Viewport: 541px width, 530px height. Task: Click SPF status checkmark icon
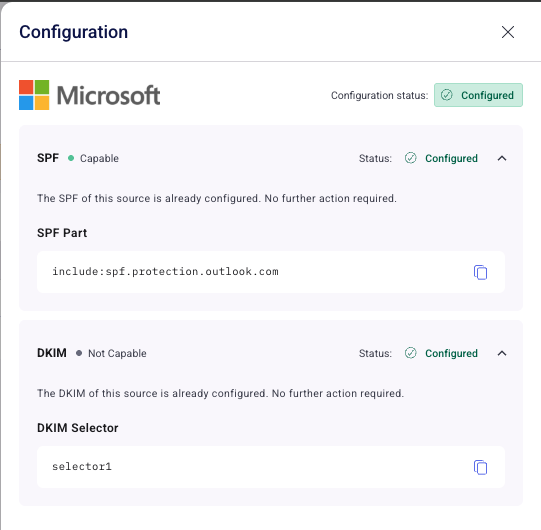411,158
